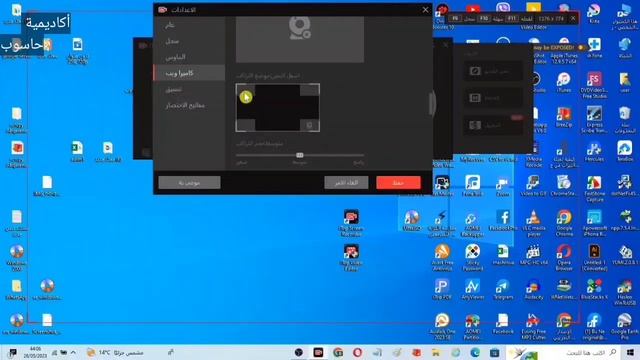Set webcam position to top-left corner
Viewport: 640px width, 360px height.
pyautogui.click(x=246, y=90)
